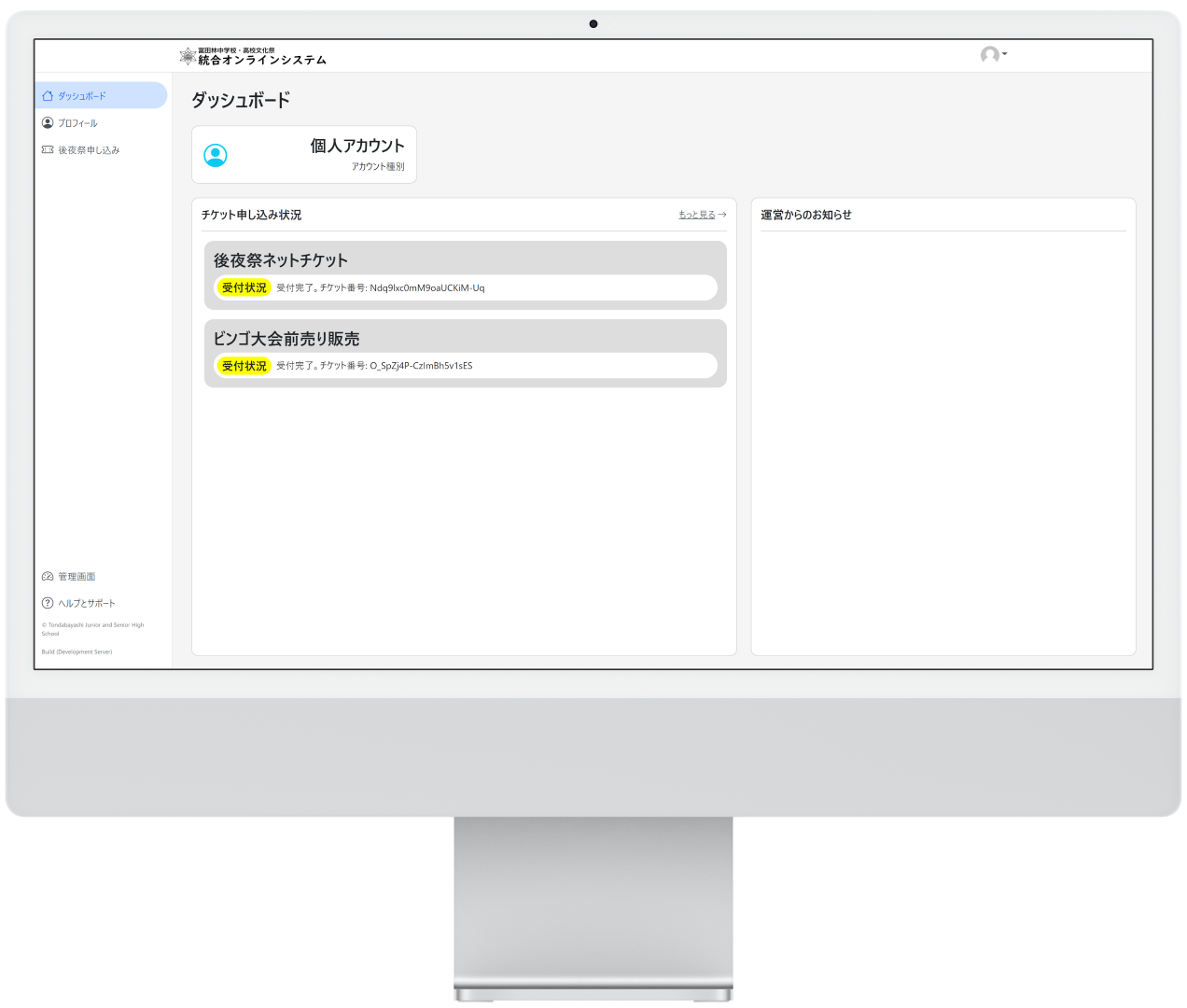
Task: Open the 管理画面 sidebar label
Action: point(77,577)
